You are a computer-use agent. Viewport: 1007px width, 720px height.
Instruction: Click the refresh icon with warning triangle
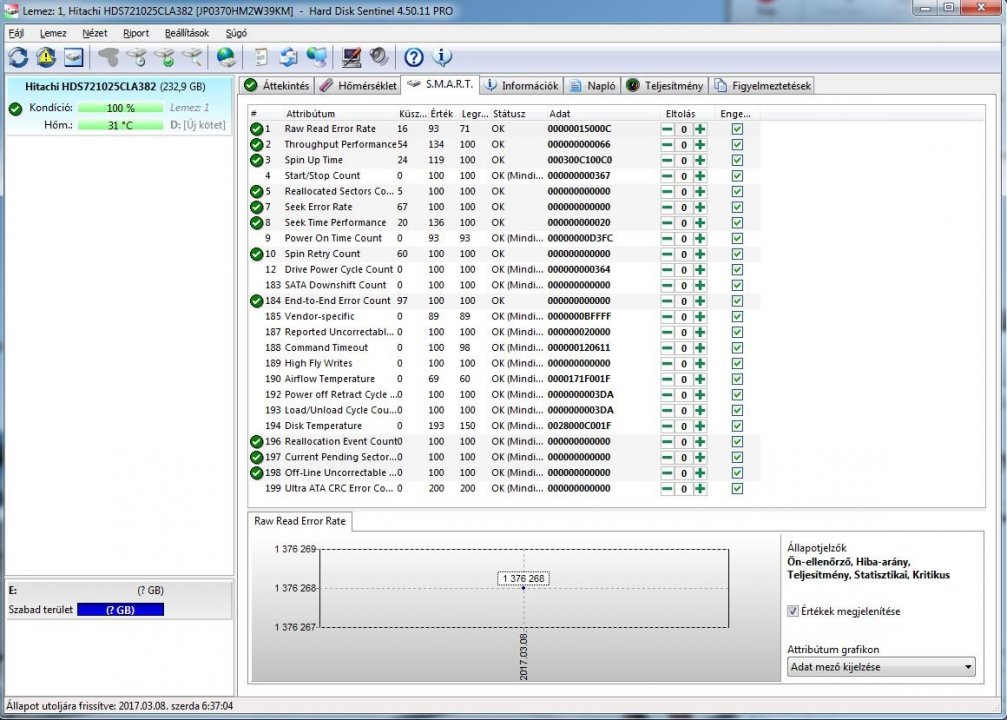46,58
